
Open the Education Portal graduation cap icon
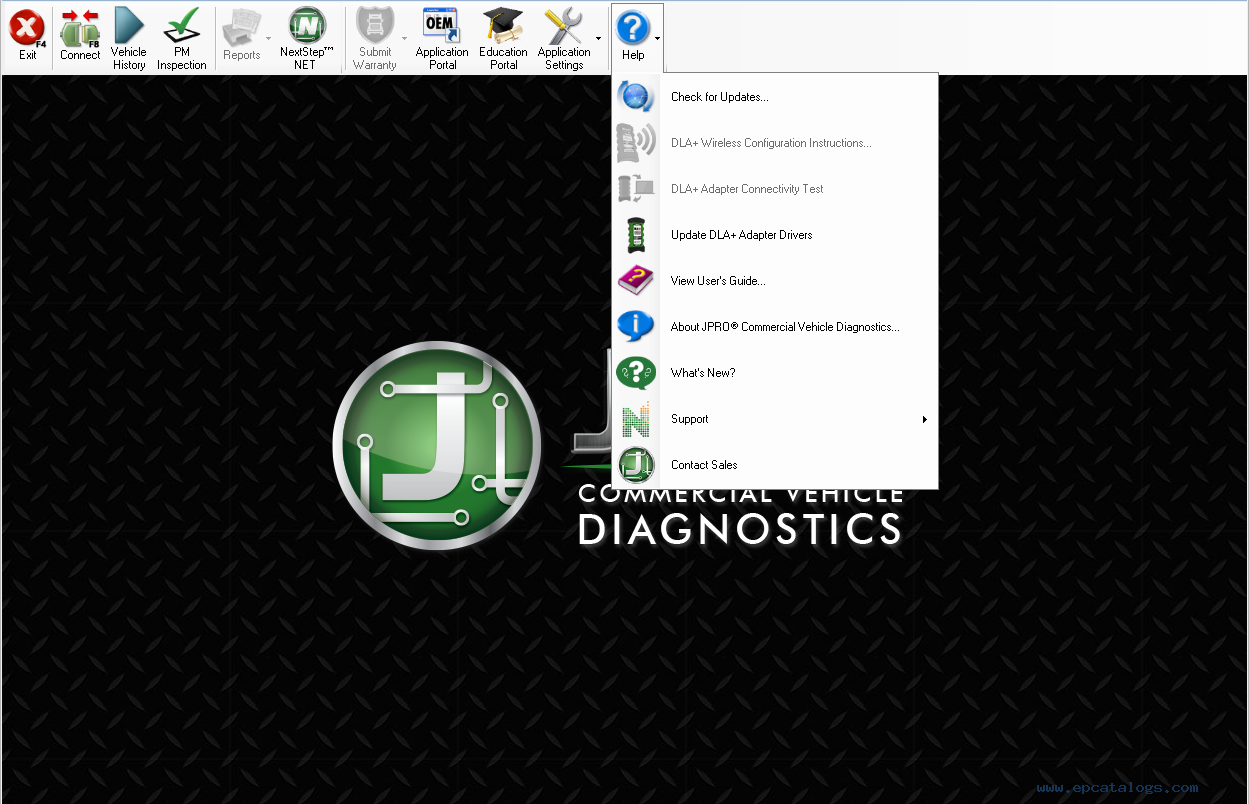(x=503, y=25)
